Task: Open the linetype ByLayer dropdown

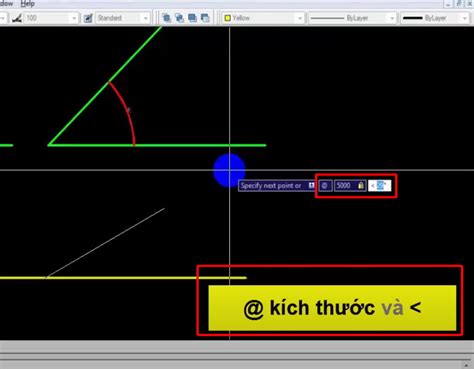Action: coord(392,18)
